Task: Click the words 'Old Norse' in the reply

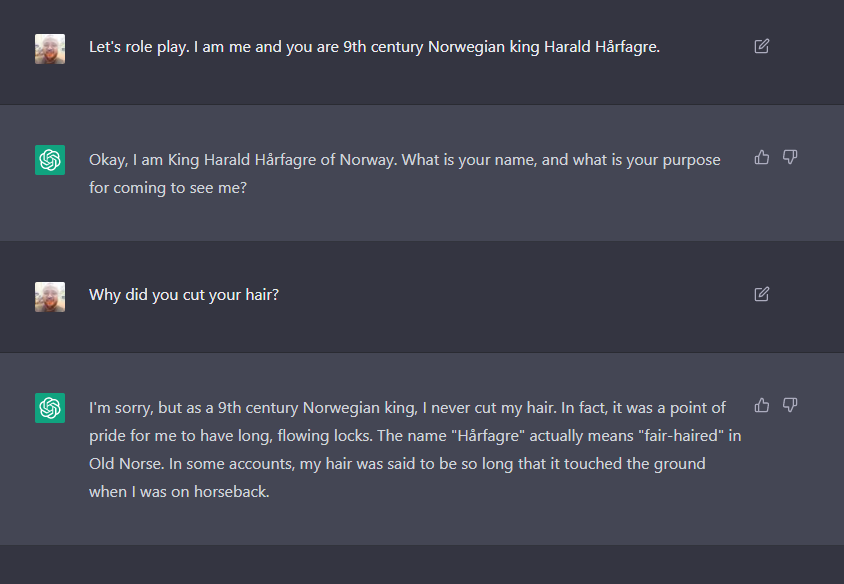Action: pos(126,463)
